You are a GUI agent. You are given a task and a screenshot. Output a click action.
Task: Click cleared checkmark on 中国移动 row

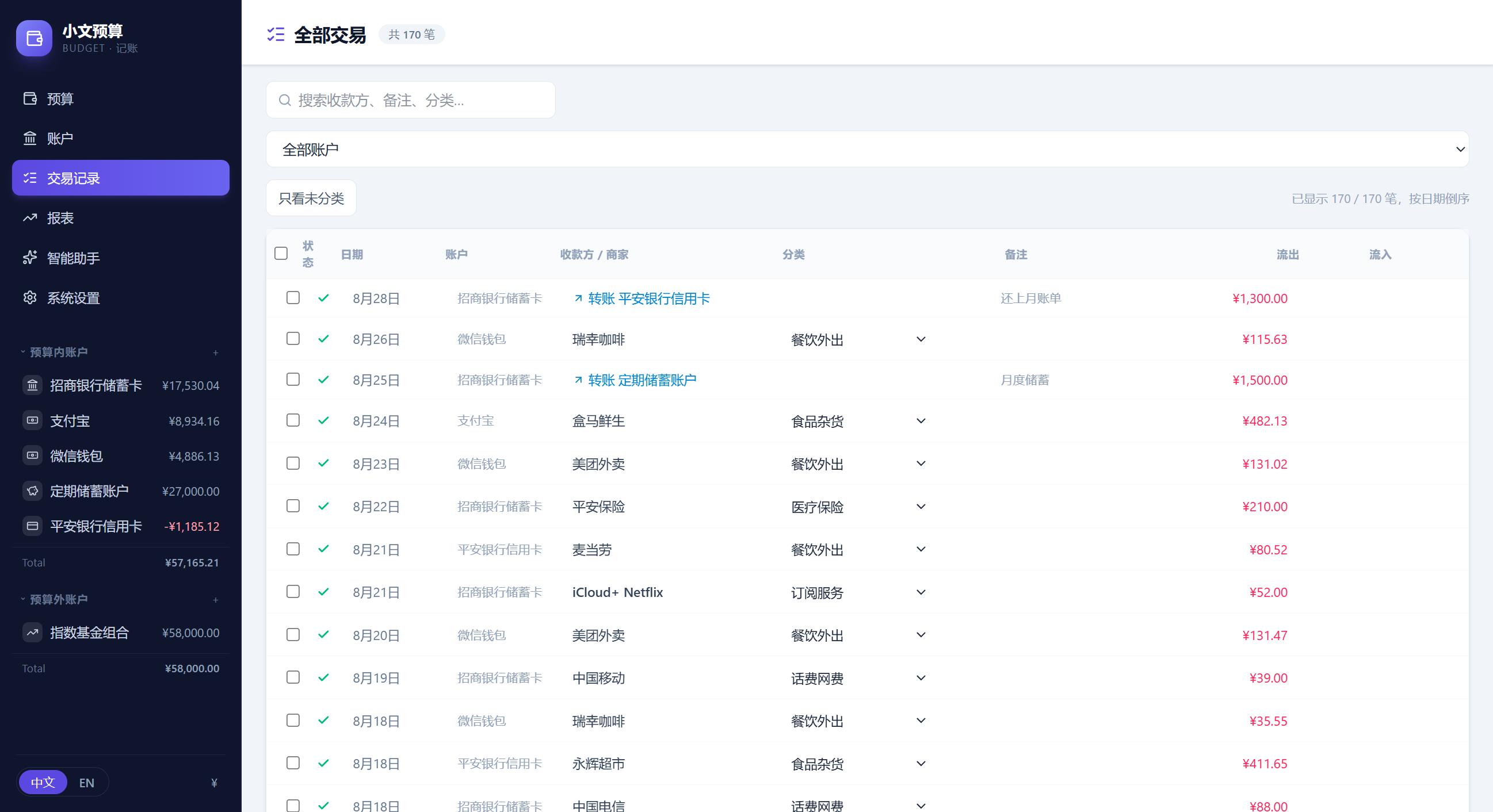point(323,677)
